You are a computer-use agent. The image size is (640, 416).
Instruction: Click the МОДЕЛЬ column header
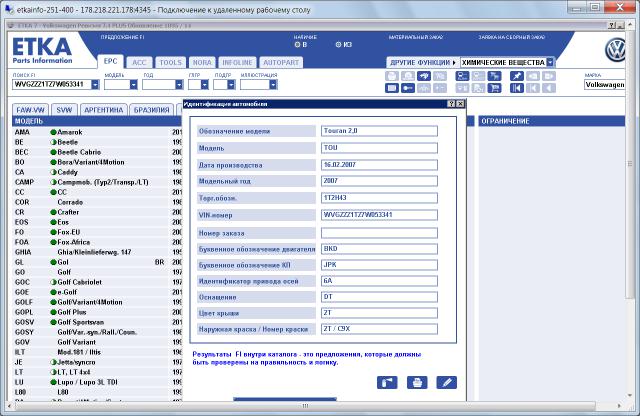coord(97,121)
